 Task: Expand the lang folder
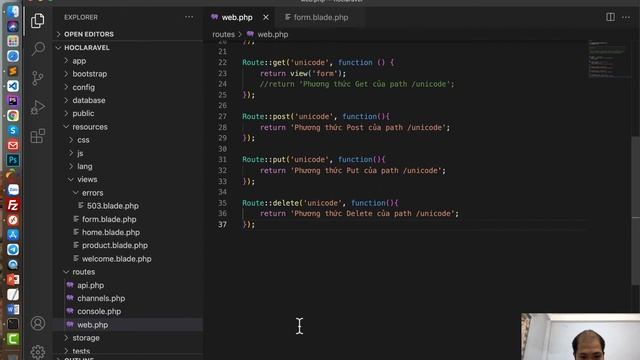click(x=127, y=167)
